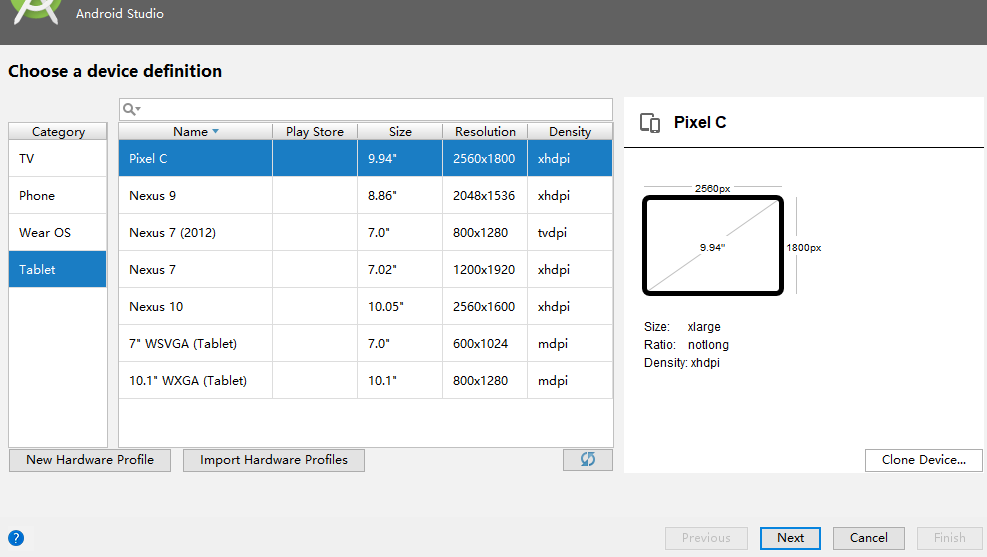Select the Tablet category
This screenshot has width=987, height=557.
point(57,269)
